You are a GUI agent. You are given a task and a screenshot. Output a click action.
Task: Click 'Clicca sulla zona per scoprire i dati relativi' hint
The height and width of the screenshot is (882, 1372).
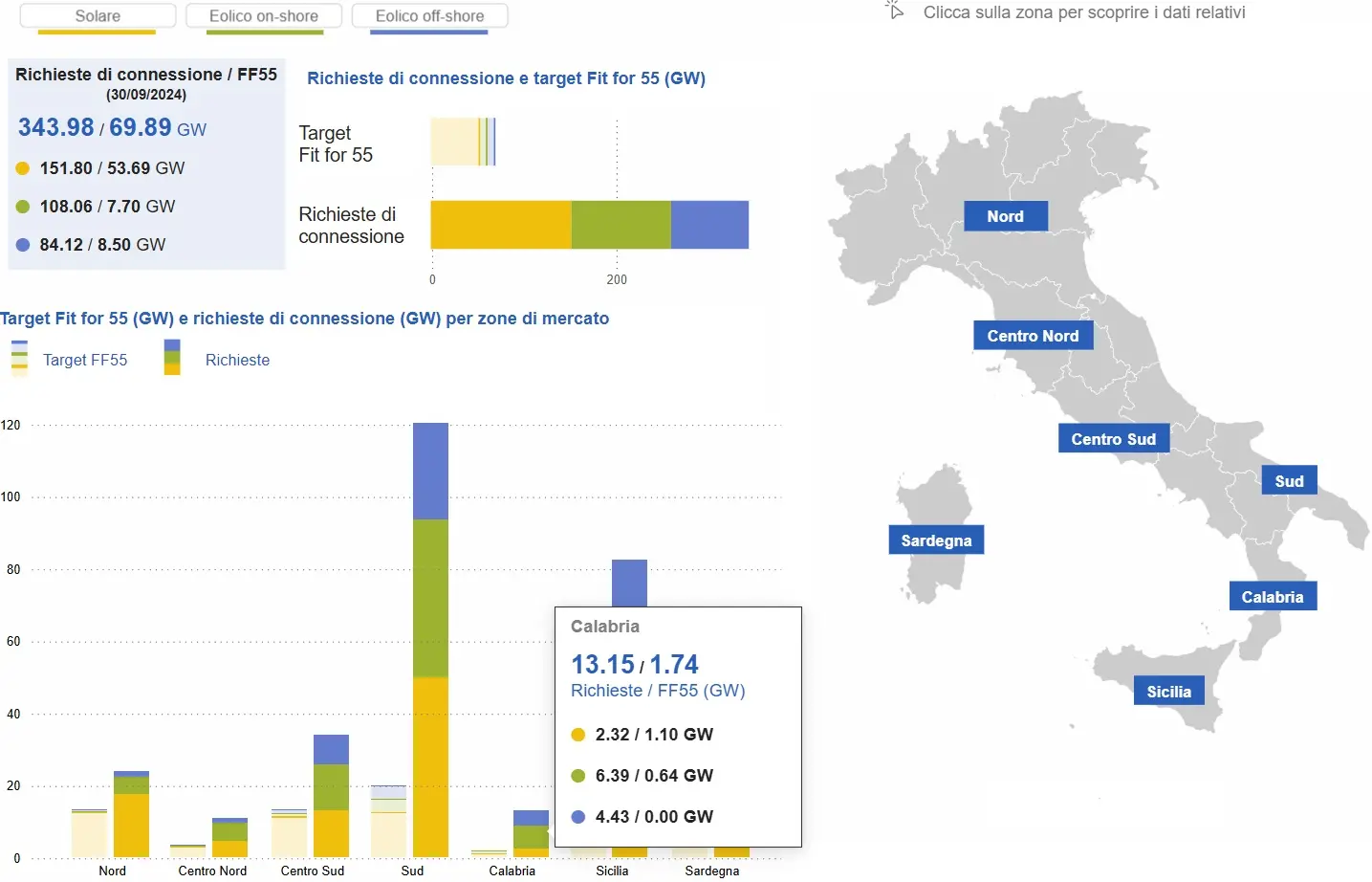pos(1084,12)
